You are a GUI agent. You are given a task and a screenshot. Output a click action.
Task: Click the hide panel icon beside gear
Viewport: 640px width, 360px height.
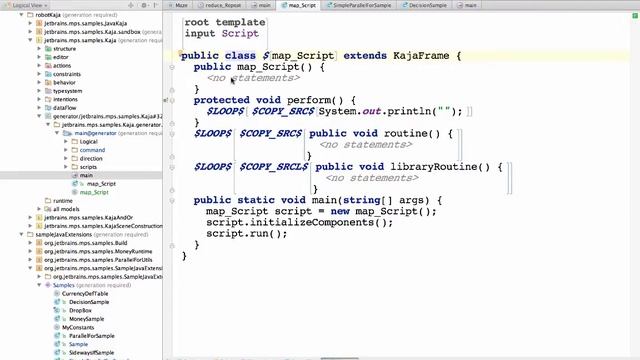(156, 5)
